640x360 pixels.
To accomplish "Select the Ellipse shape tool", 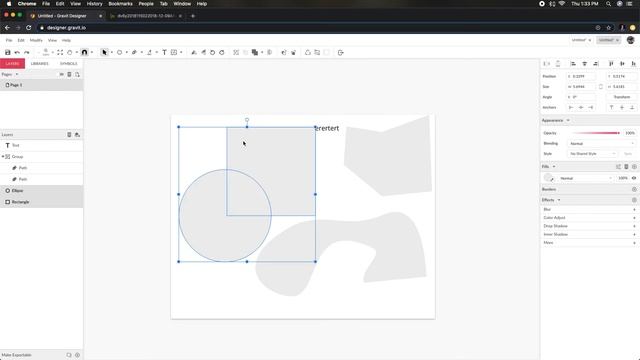I will click(x=119, y=52).
